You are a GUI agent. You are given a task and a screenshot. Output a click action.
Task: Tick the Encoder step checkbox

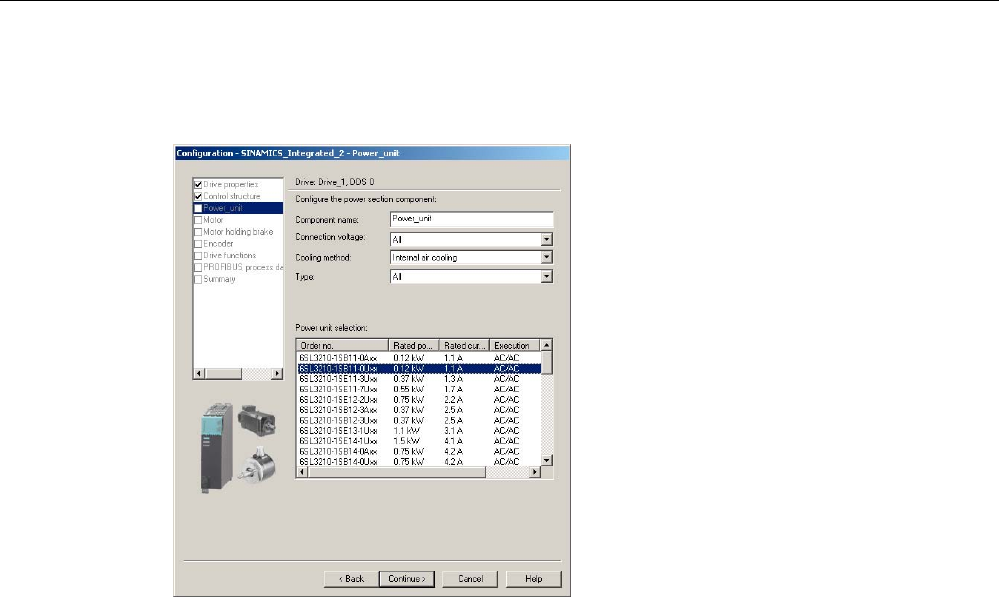click(198, 244)
